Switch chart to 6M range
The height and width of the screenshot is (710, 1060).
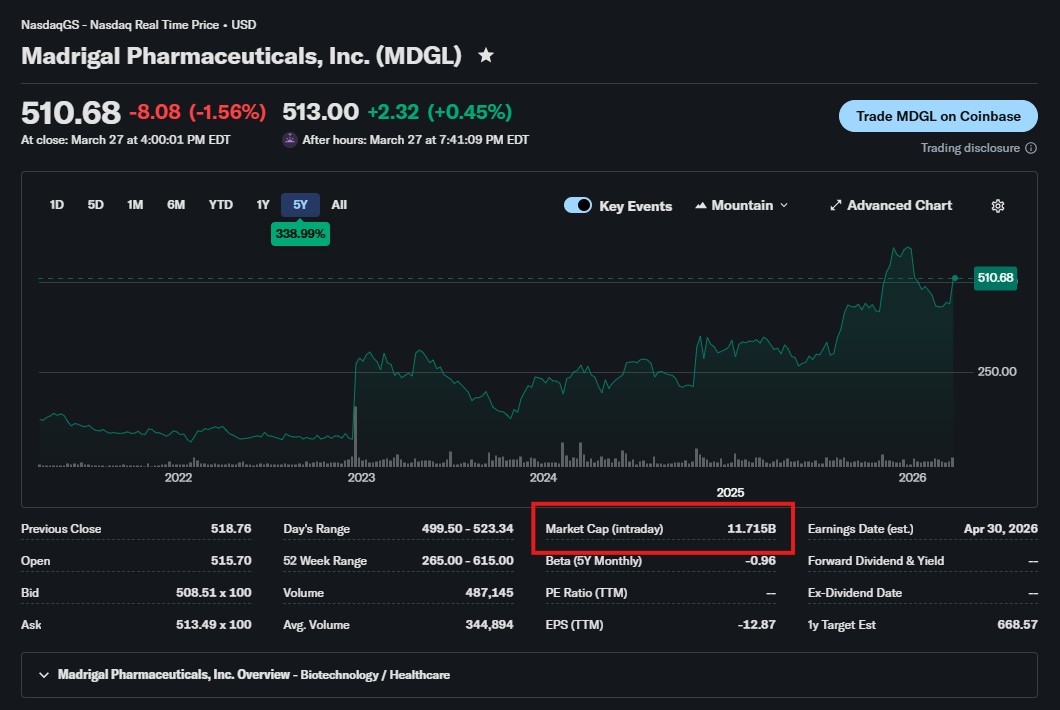click(x=176, y=205)
